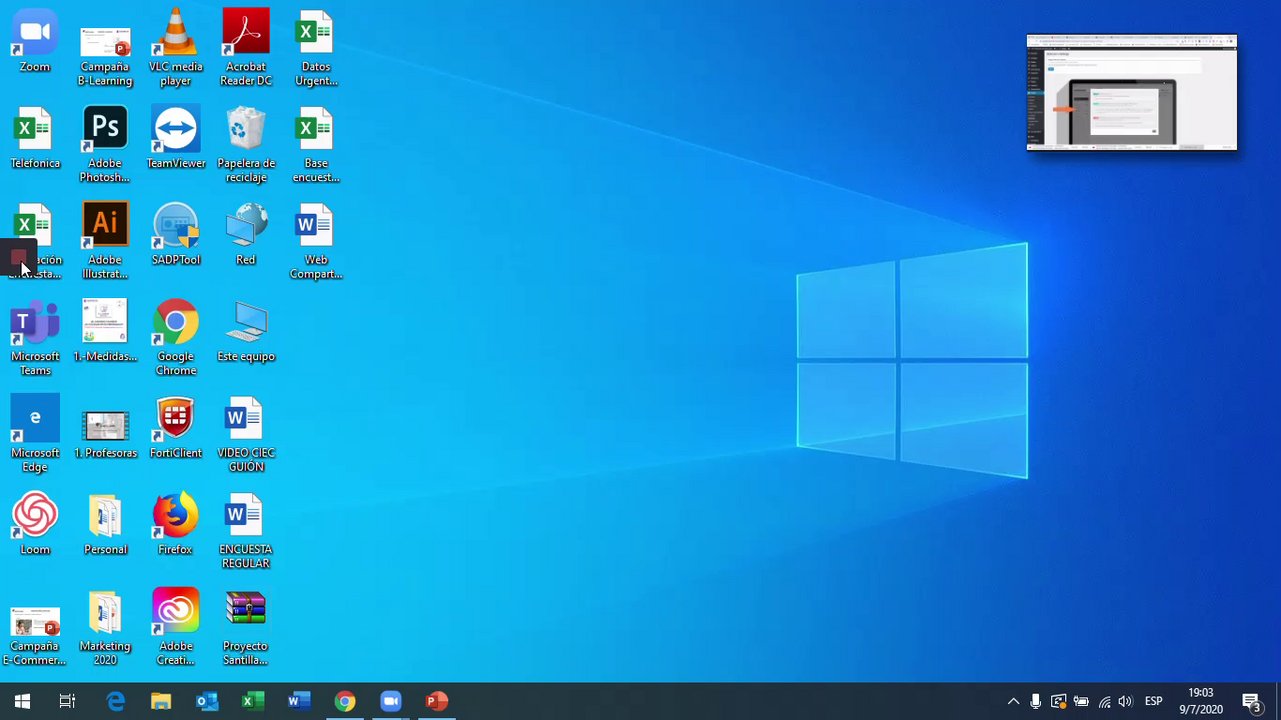Launch Google Chrome from desktop
The height and width of the screenshot is (720, 1281).
[176, 338]
